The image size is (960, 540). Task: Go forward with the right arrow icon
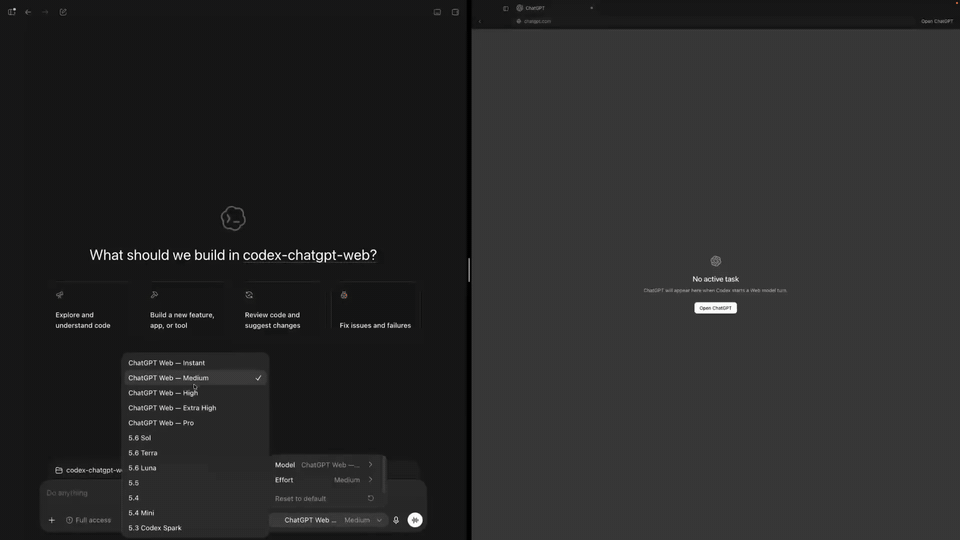[x=45, y=12]
